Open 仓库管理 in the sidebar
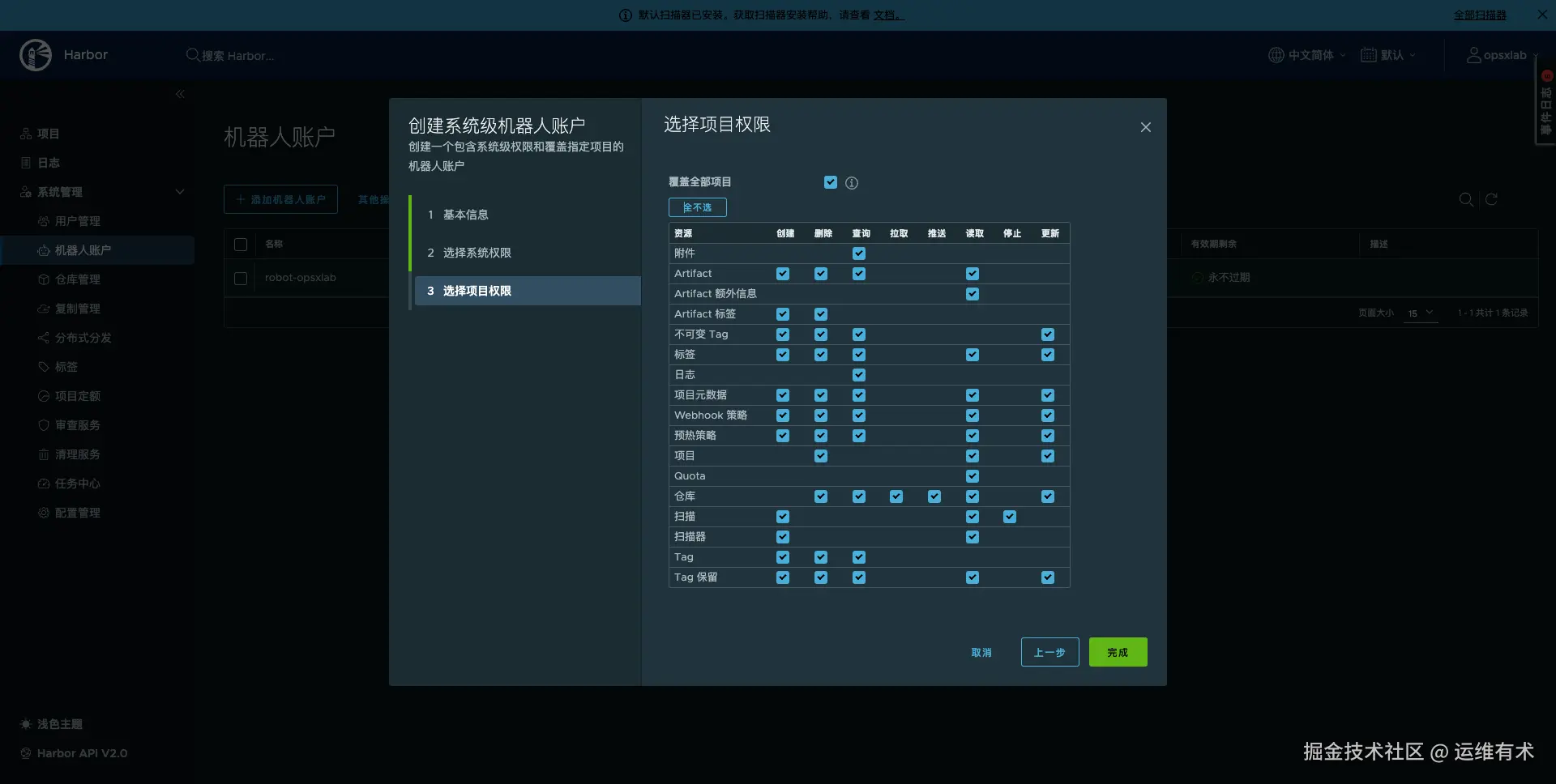 [78, 279]
